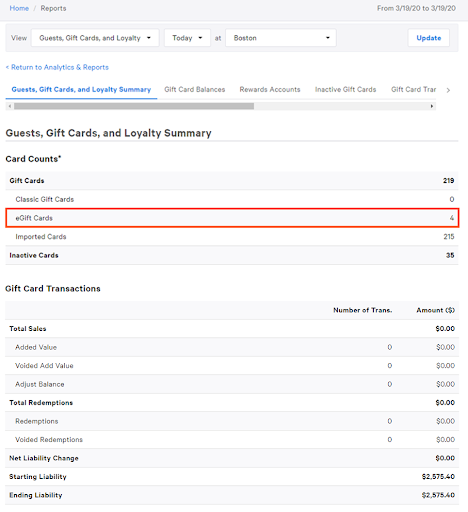Click the Inactive Cards count 35
Image resolution: width=468 pixels, height=512 pixels.
450,255
